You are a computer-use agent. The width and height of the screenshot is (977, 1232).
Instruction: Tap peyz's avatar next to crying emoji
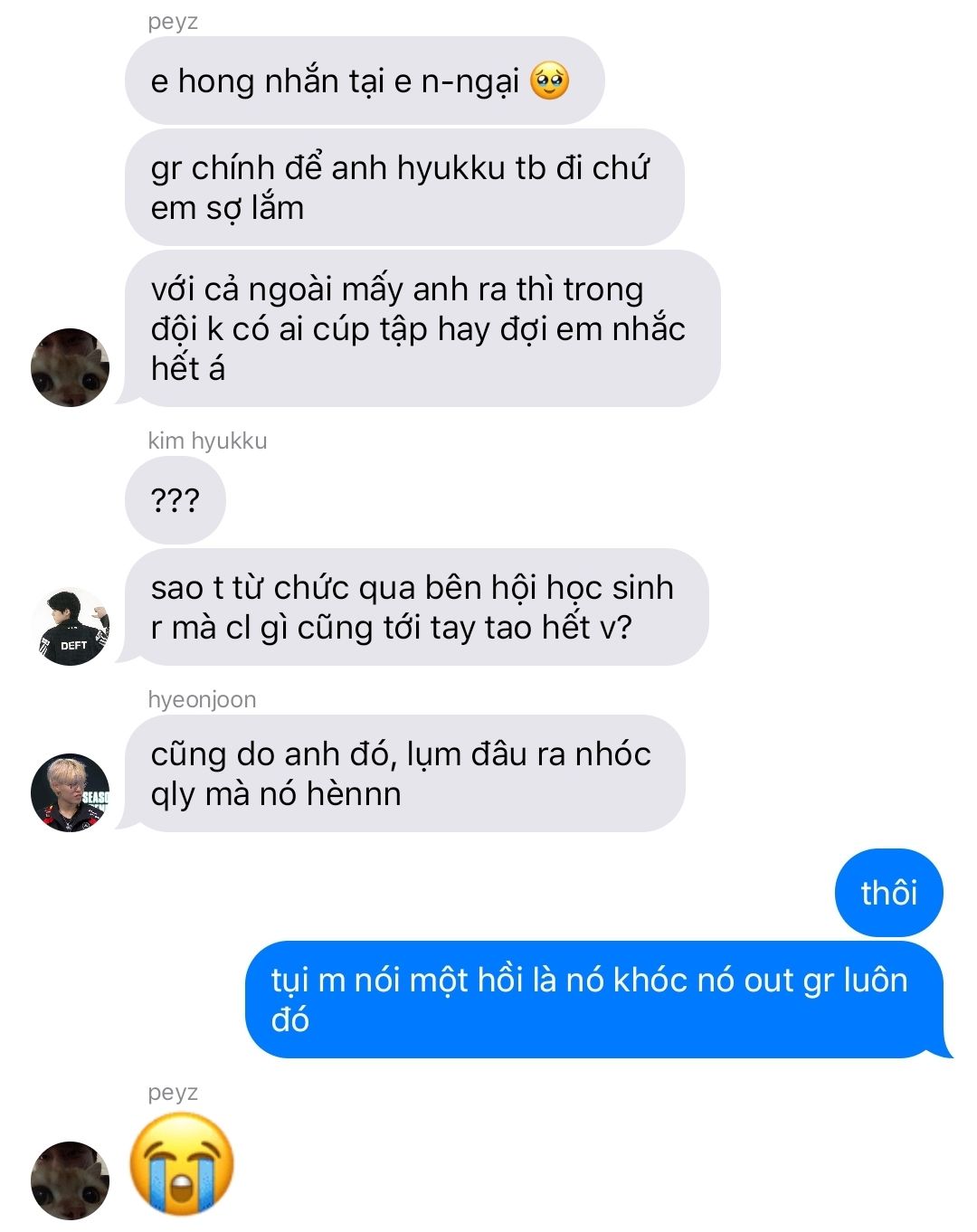(70, 1180)
